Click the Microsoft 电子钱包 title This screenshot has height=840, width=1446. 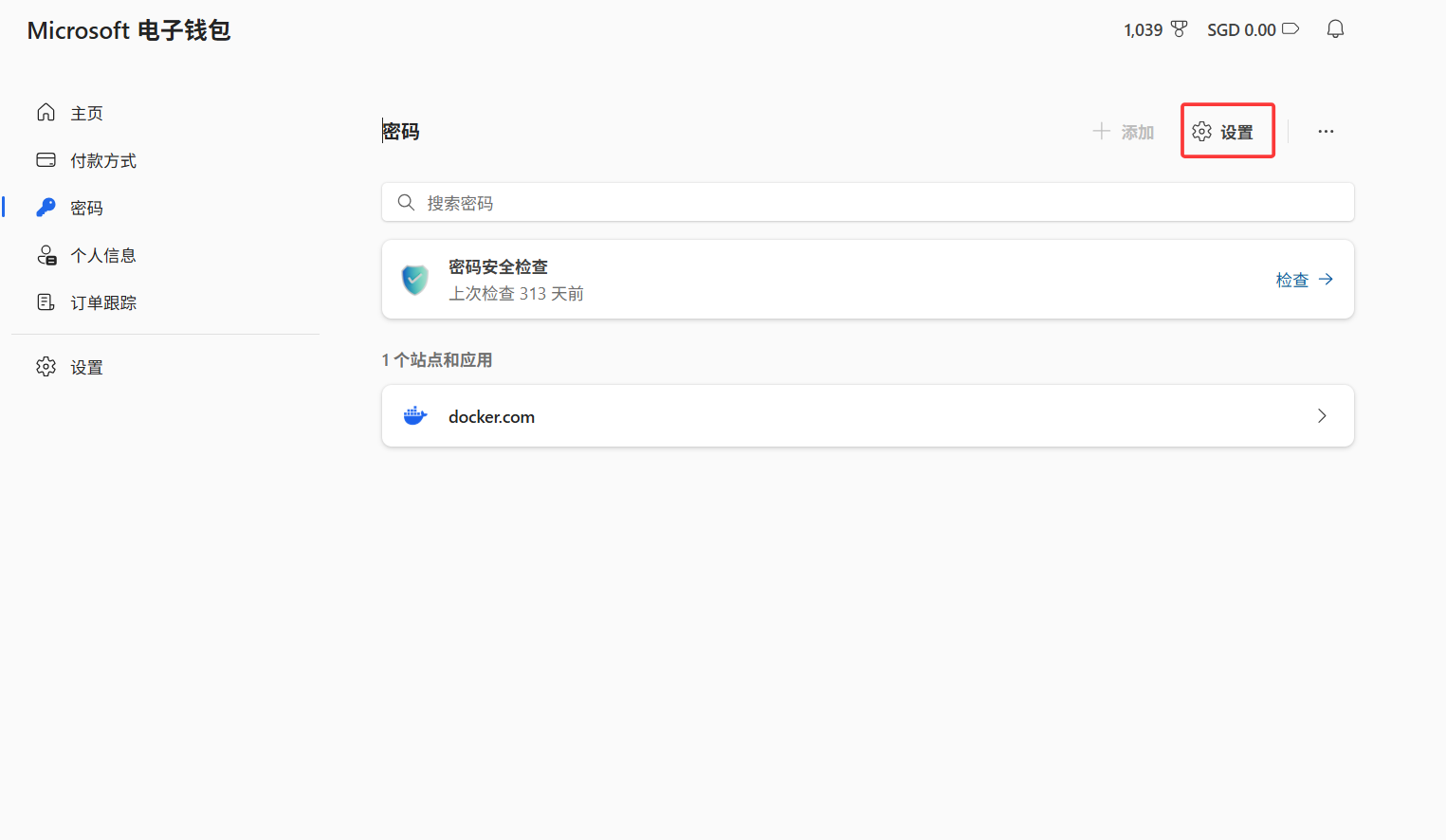coord(129,30)
